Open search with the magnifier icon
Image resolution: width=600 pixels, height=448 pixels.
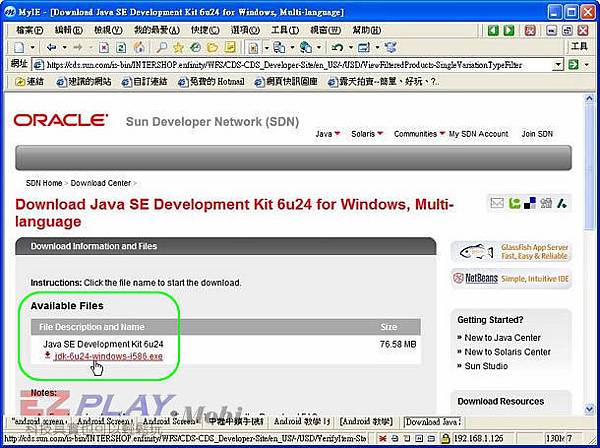[161, 47]
